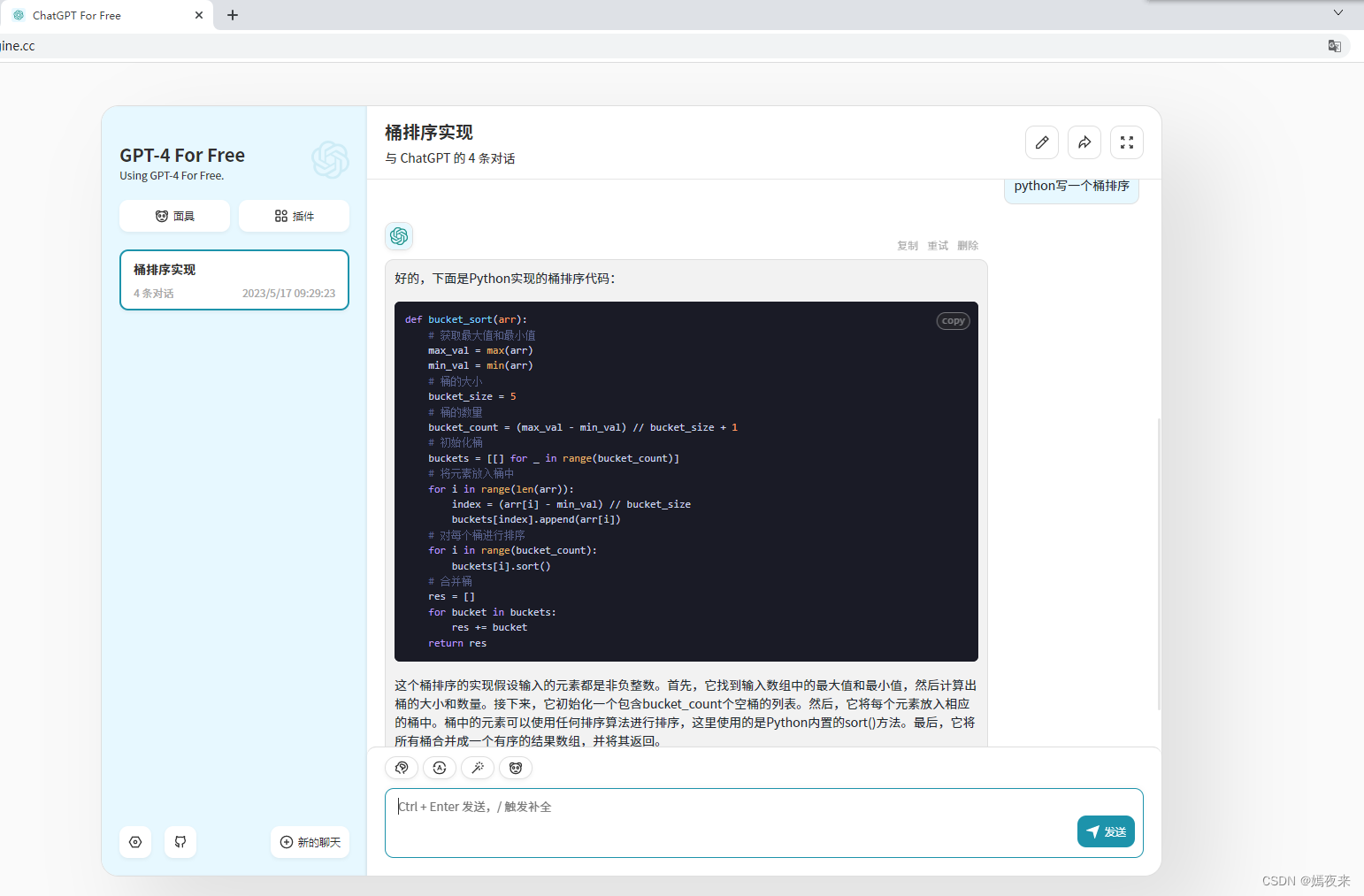Select the 桶排序实现 conversation in sidebar
1364x896 pixels.
234,280
